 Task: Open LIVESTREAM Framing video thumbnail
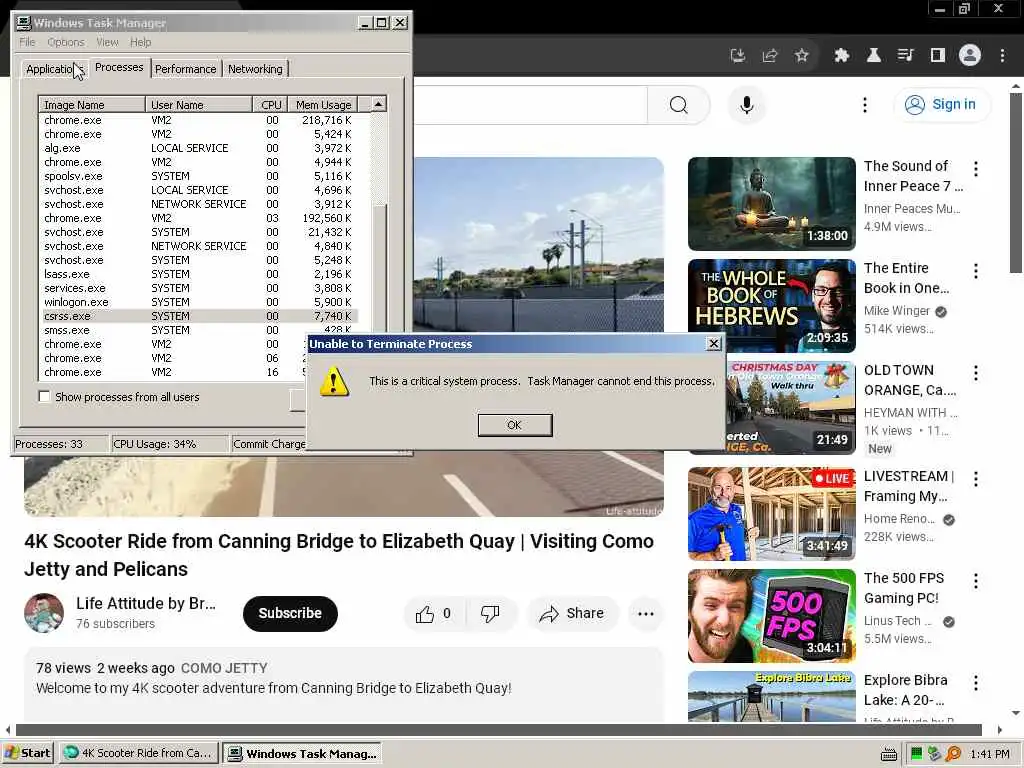pyautogui.click(x=771, y=513)
